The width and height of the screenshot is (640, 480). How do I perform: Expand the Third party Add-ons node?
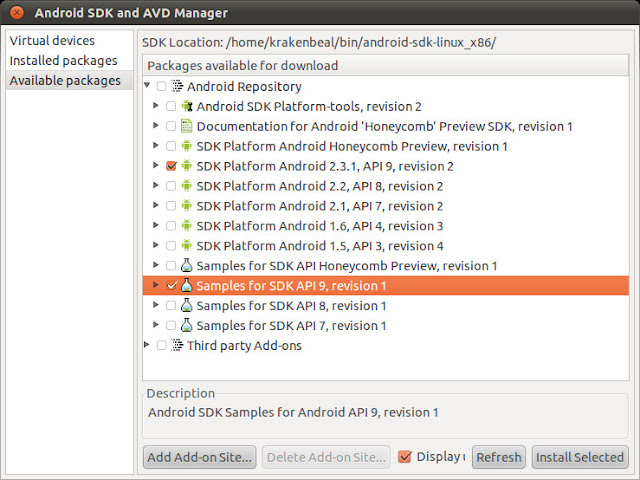[x=147, y=345]
